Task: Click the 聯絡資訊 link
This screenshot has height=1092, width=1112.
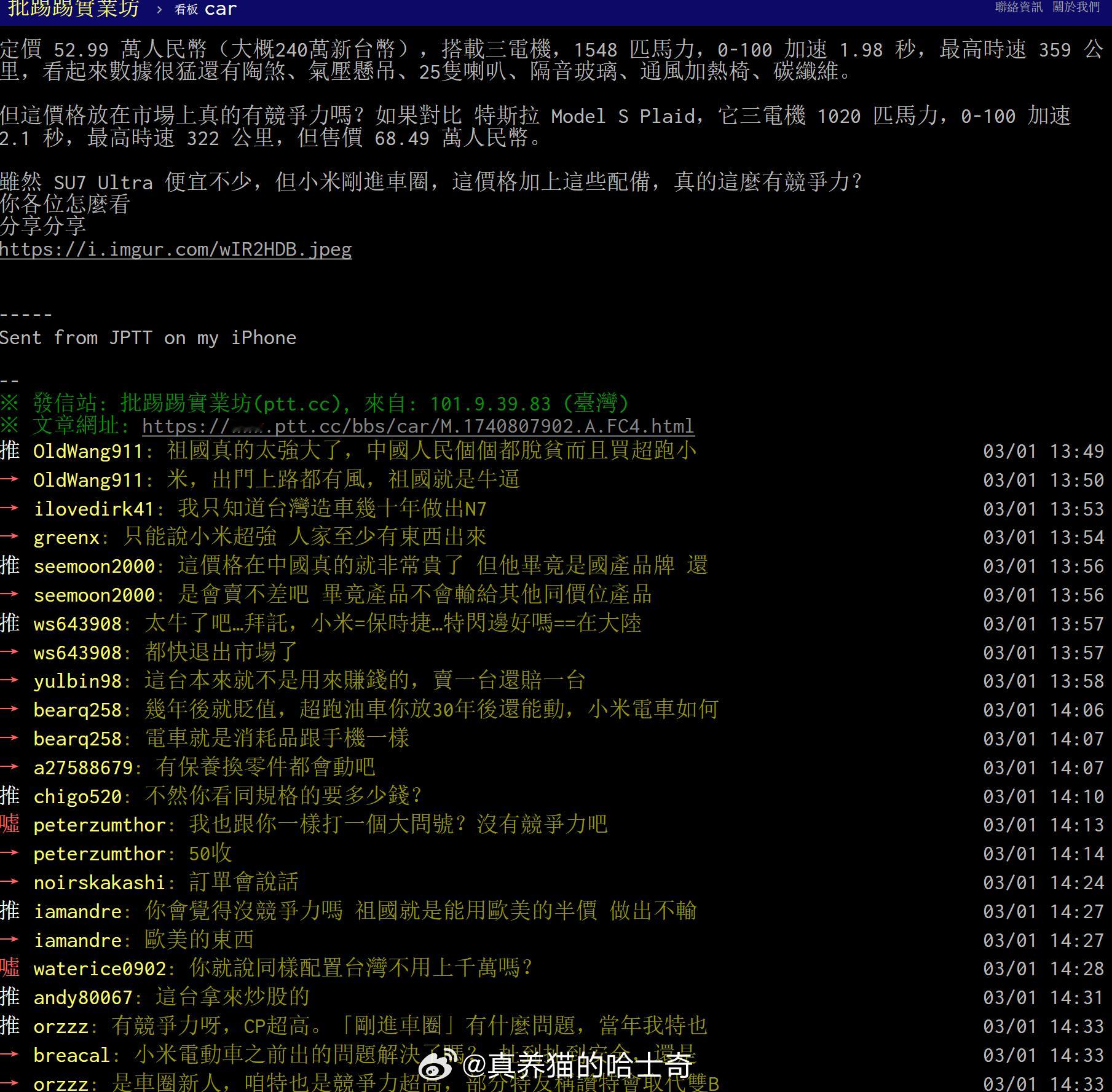Action: pyautogui.click(x=1019, y=7)
